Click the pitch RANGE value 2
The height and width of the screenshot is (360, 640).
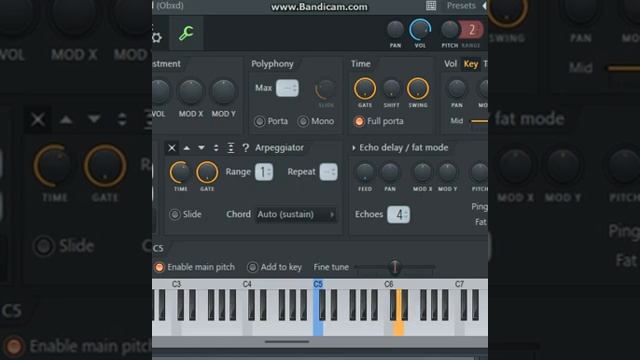point(472,30)
